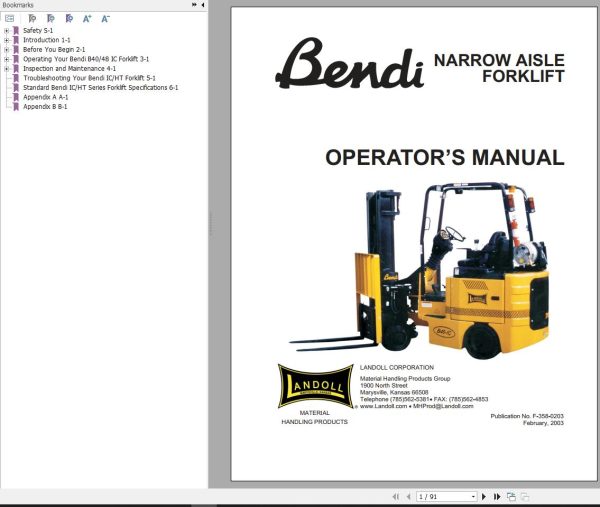Open the Appendix A A-1 bookmark
The width and height of the screenshot is (600, 507).
[x=46, y=97]
